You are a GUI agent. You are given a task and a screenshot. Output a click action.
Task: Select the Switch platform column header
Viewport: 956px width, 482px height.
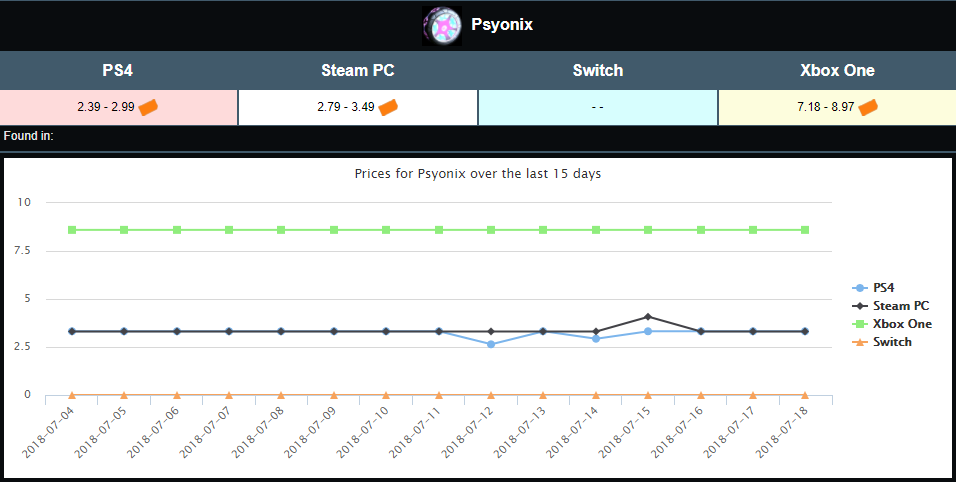(x=598, y=71)
